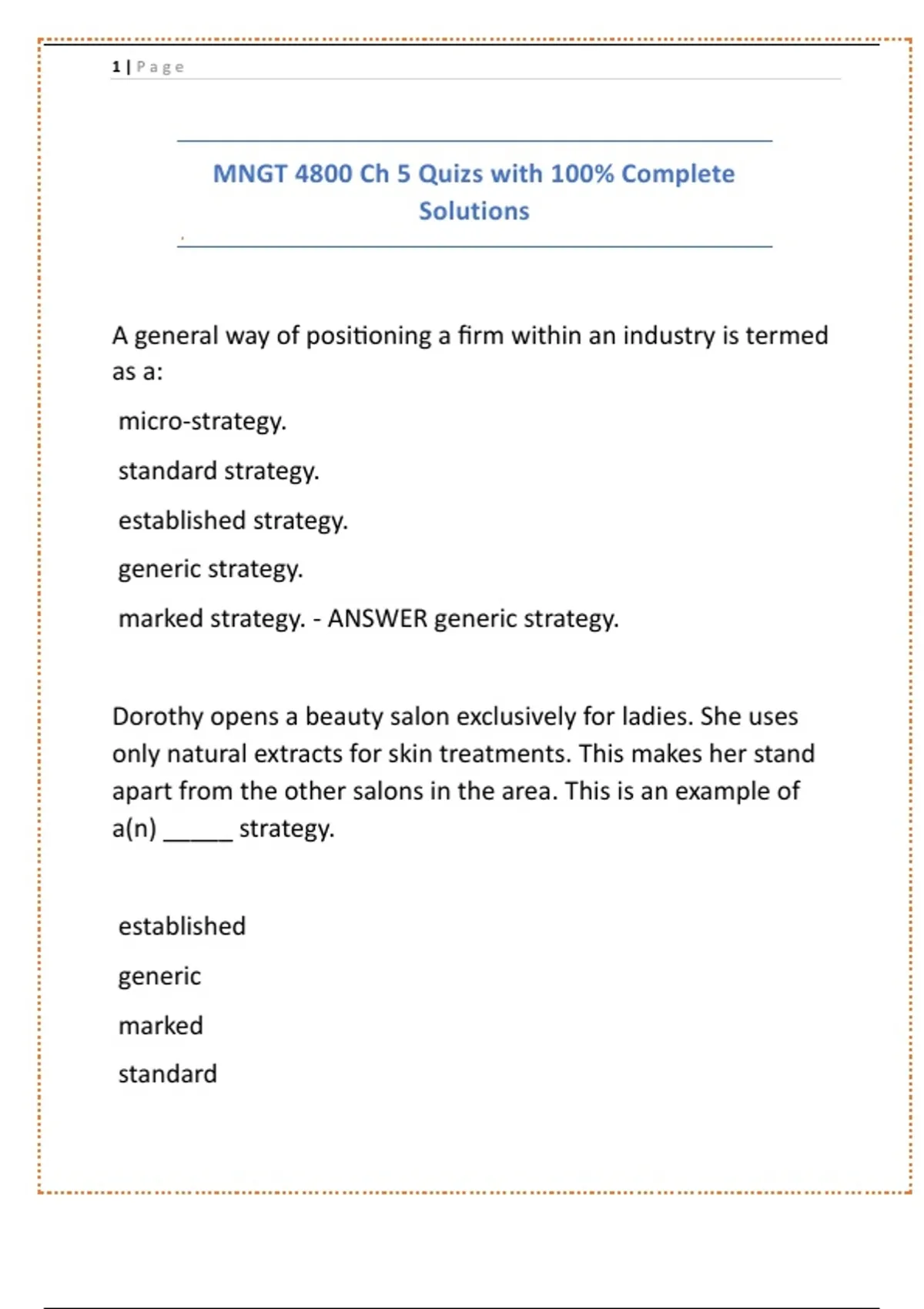Click the title line "MNGT 4800 Ch 5 Quizs"
This screenshot has height=1309, width=924.
(346, 174)
